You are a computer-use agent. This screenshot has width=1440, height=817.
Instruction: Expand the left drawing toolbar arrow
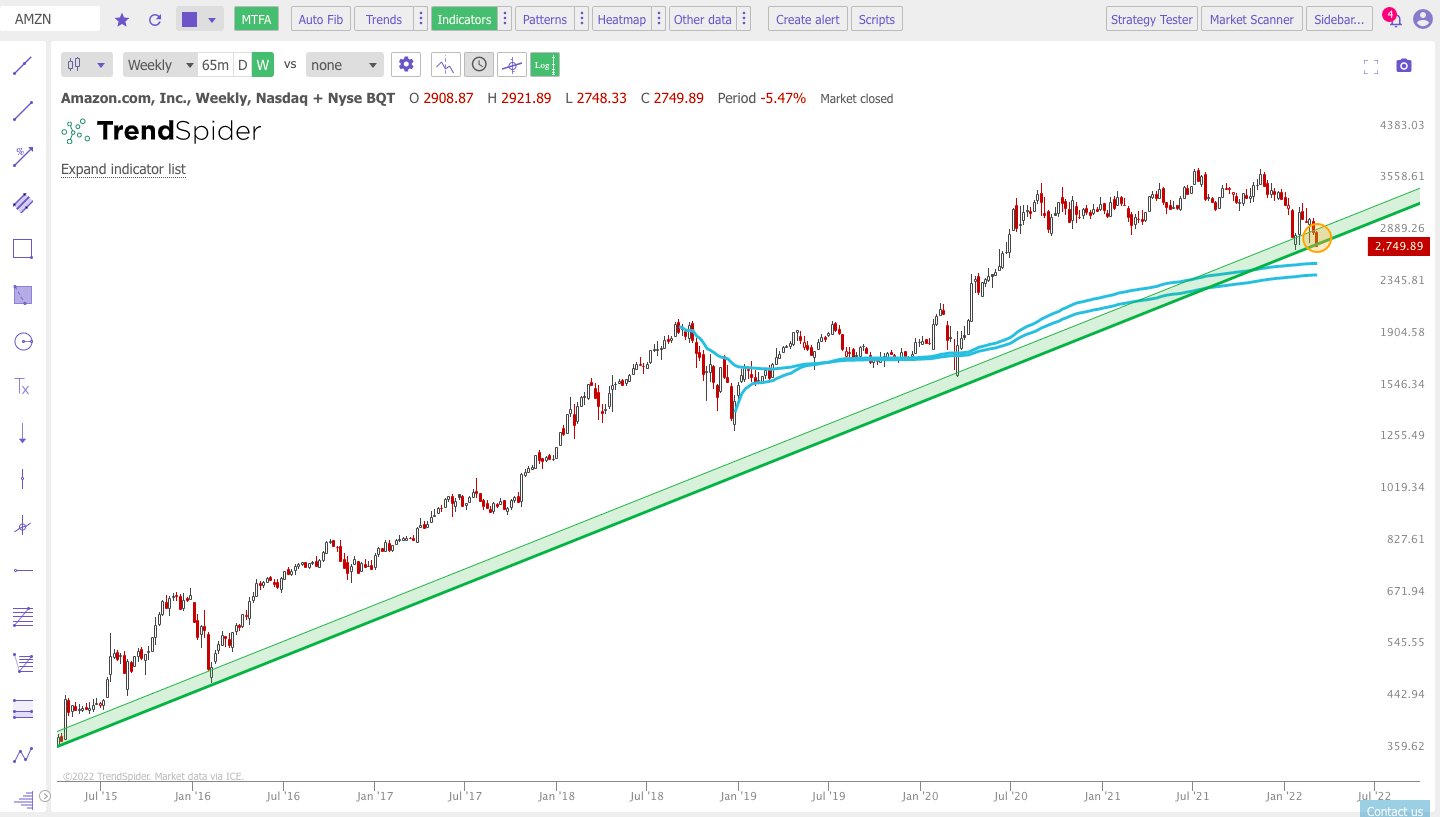click(x=45, y=797)
